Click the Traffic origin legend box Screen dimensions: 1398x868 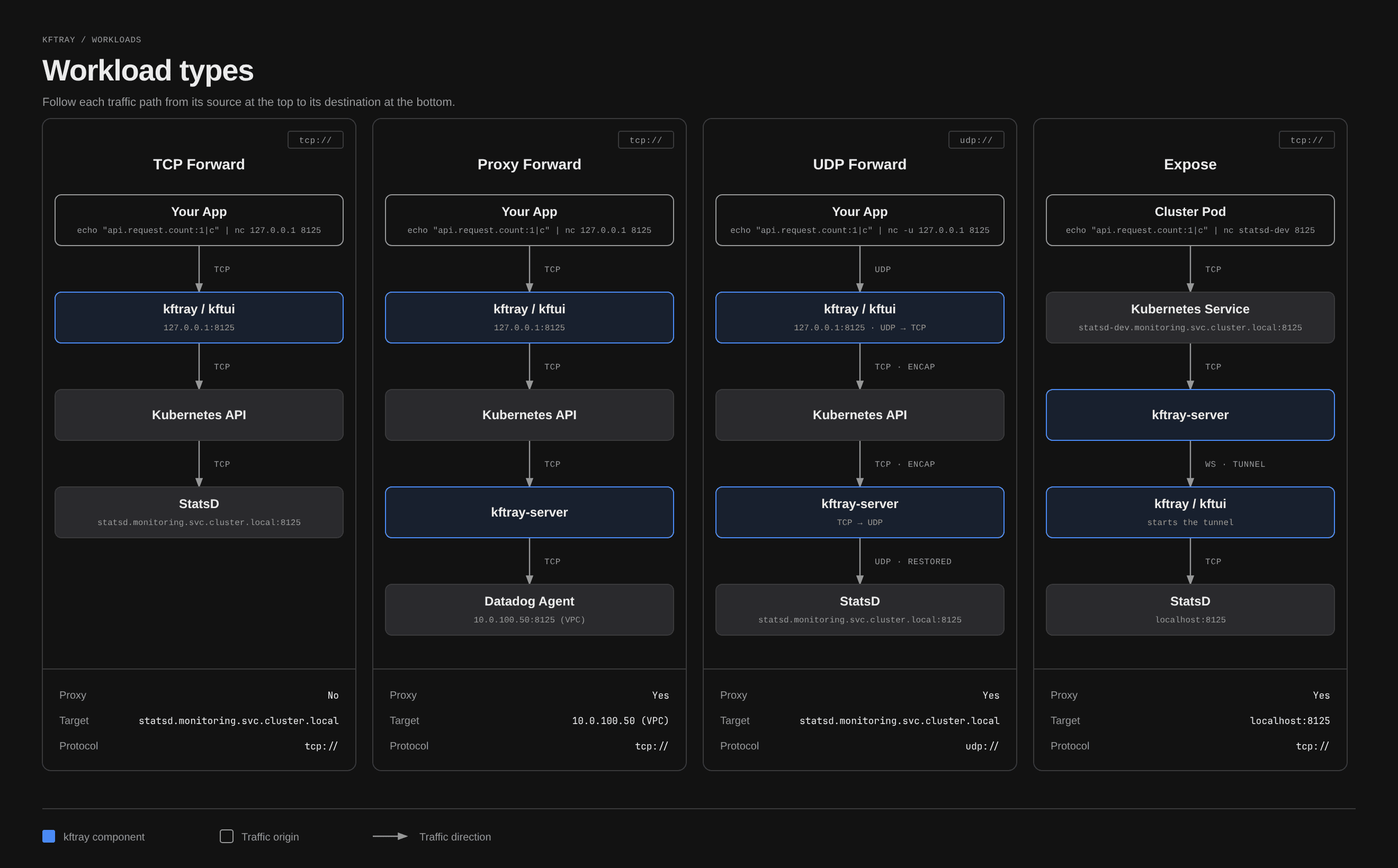226,836
